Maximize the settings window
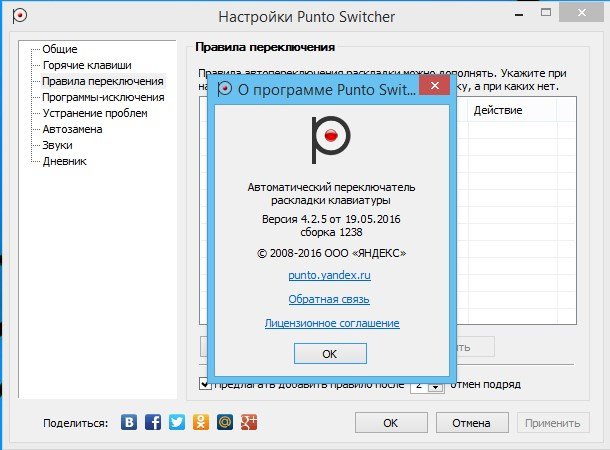610x450 pixels. coord(546,13)
